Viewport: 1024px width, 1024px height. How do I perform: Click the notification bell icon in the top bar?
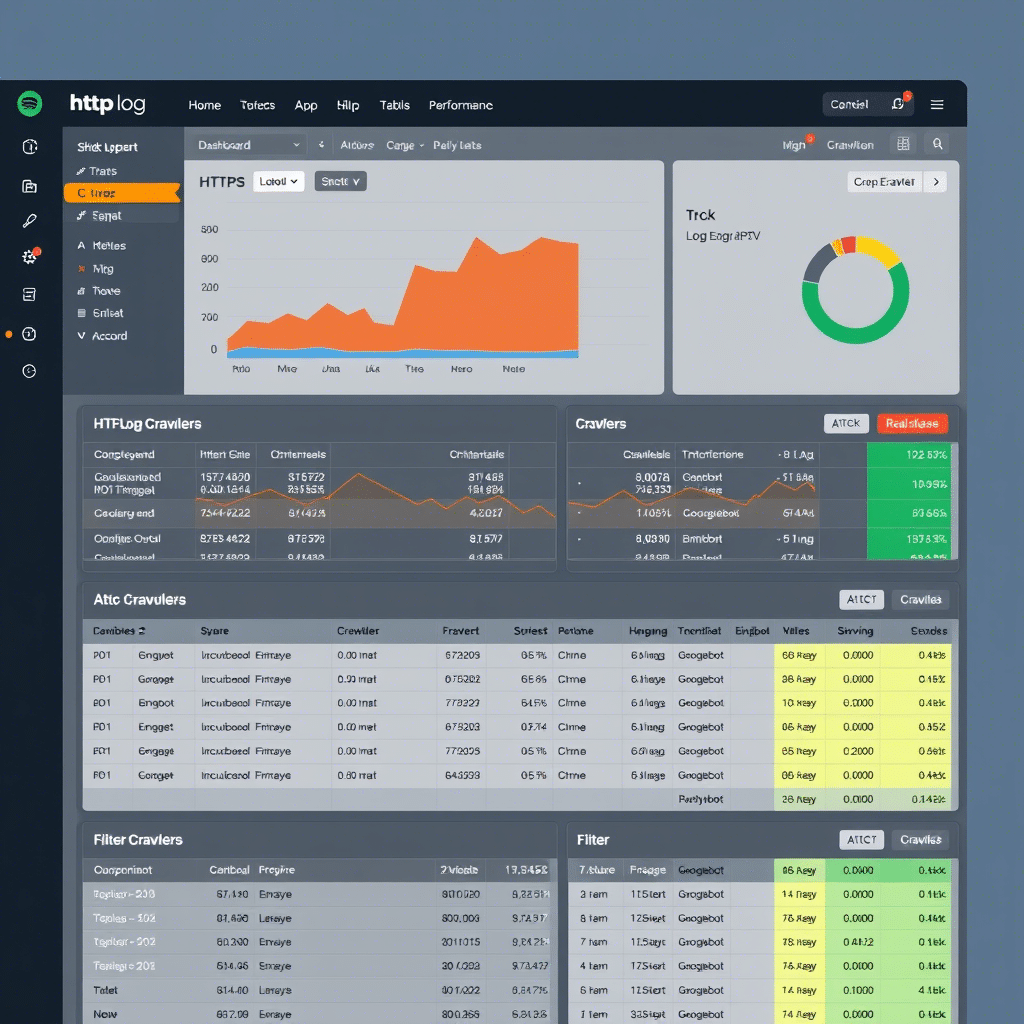tap(897, 104)
